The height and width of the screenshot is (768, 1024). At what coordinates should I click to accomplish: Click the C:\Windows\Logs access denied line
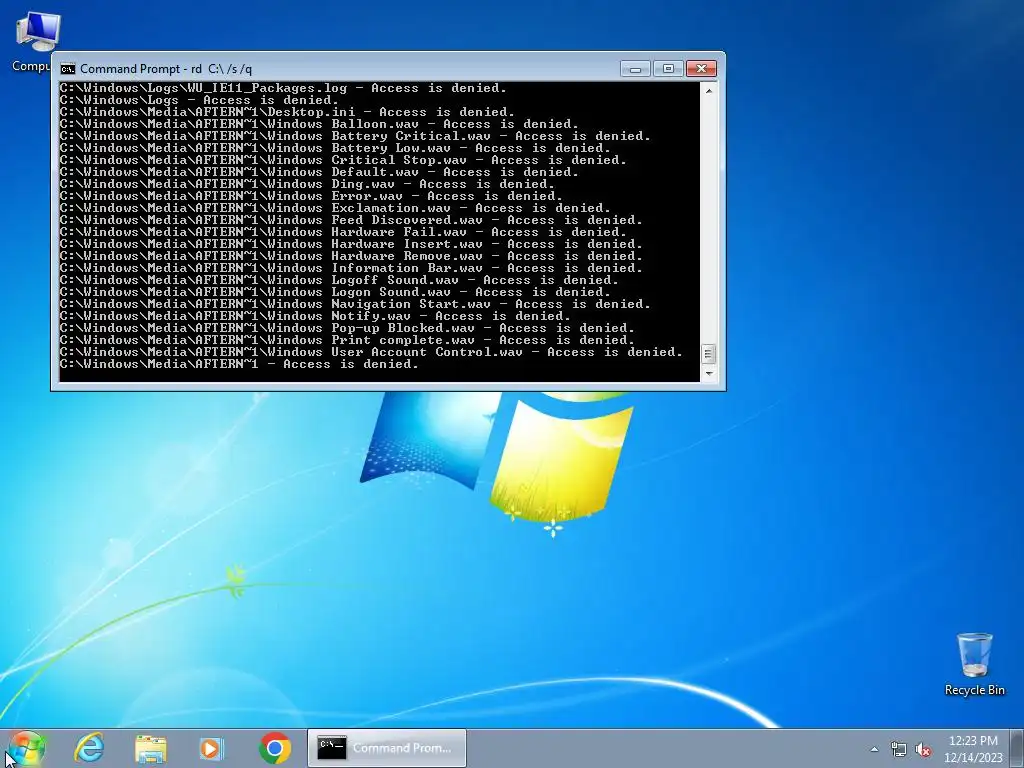point(199,100)
